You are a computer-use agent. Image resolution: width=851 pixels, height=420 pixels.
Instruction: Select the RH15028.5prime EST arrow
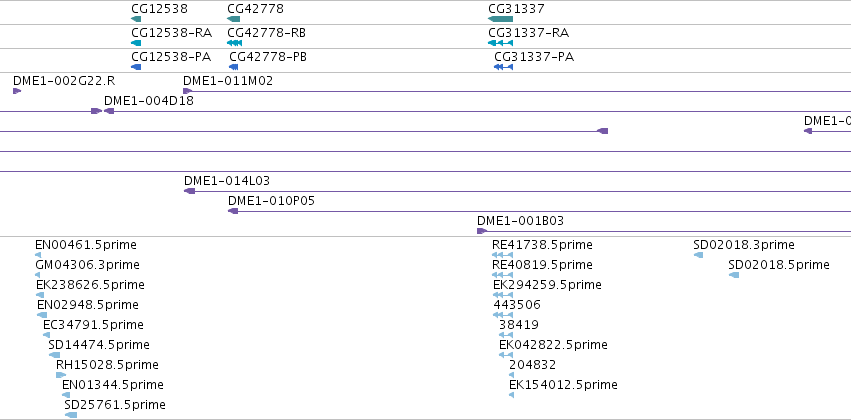coord(61,375)
